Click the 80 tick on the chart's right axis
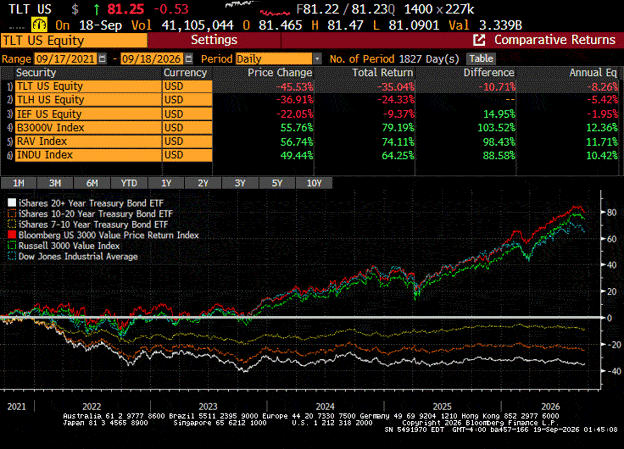Viewport: 624px width, 449px height. (x=612, y=212)
